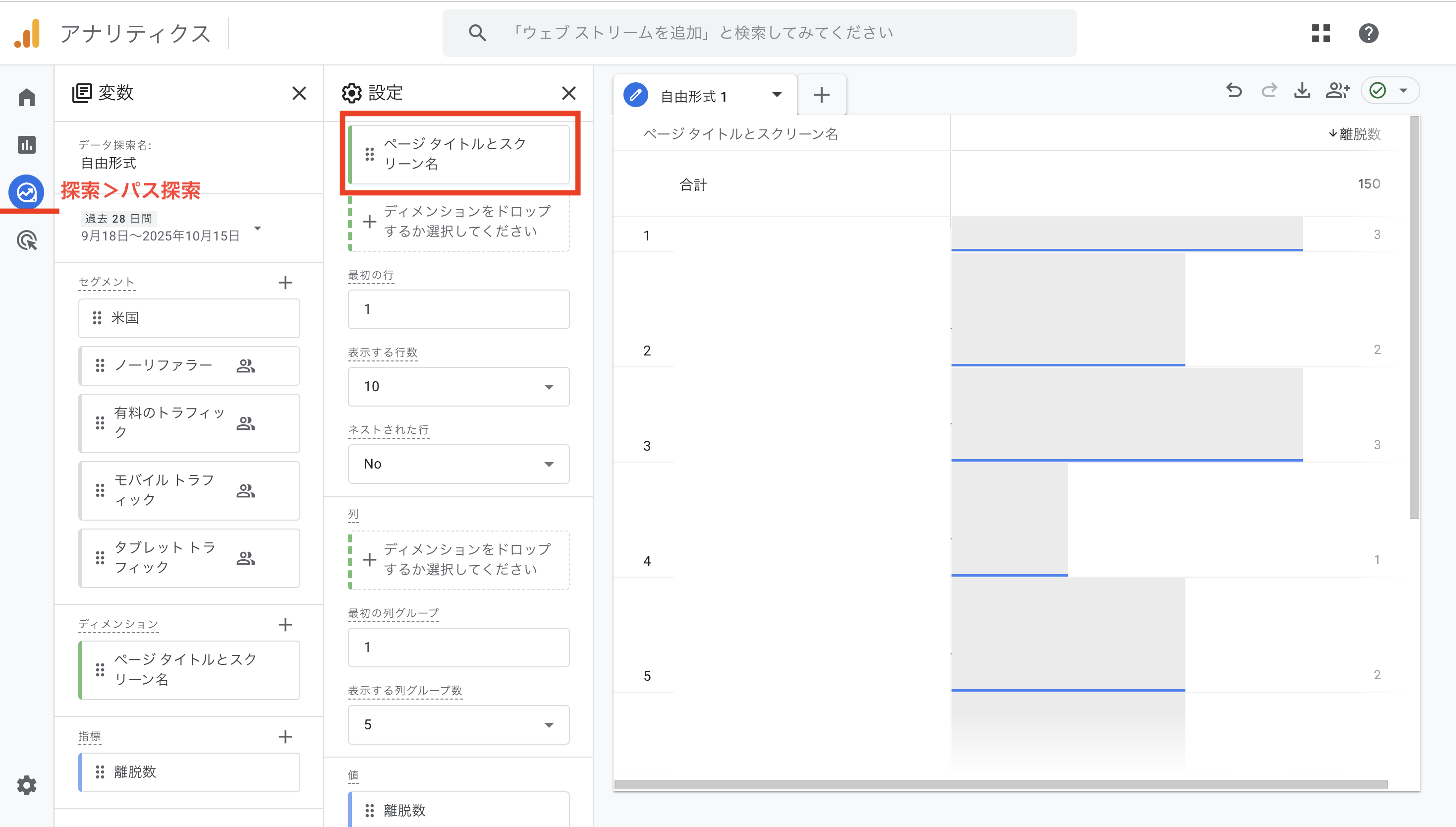Click the share exploration people icon
1456x827 pixels.
[x=1338, y=91]
